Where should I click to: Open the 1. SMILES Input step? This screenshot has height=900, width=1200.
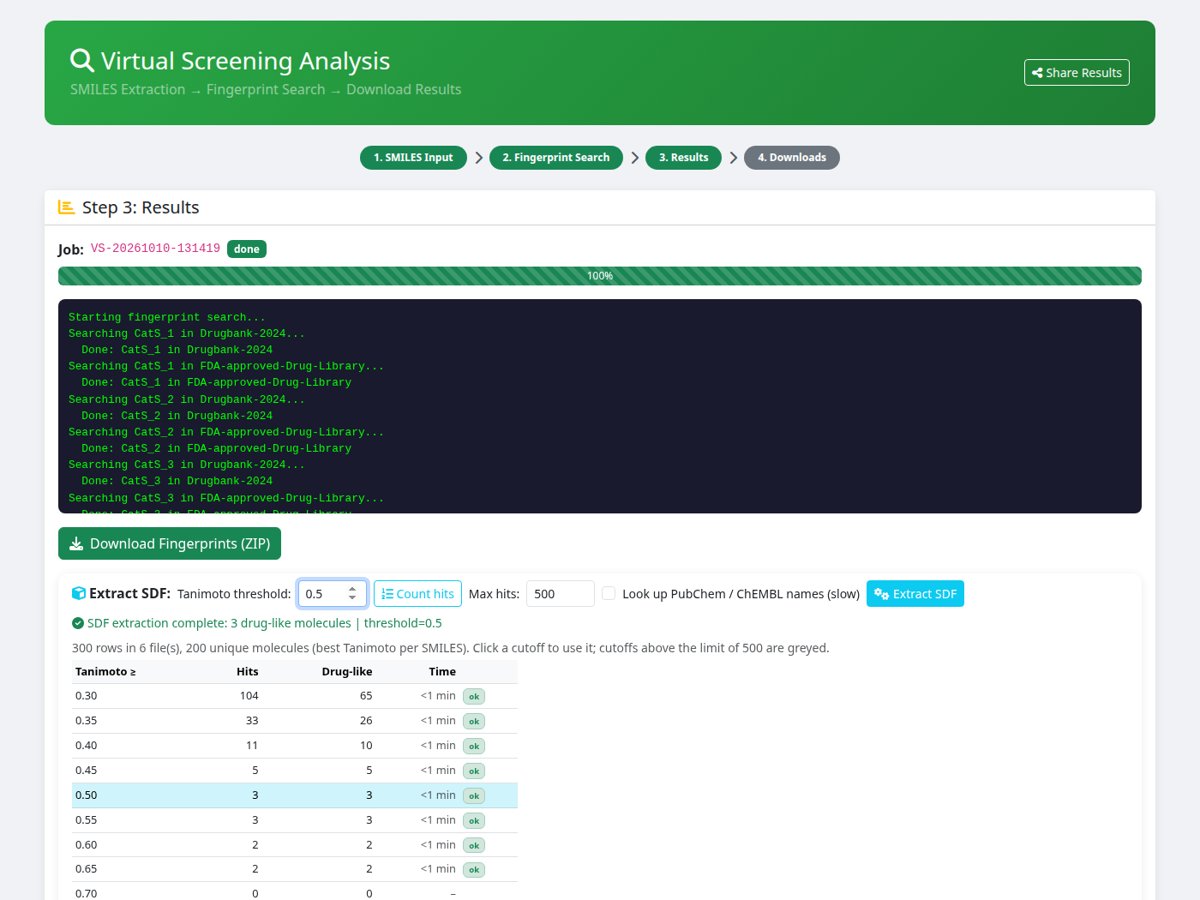(413, 158)
